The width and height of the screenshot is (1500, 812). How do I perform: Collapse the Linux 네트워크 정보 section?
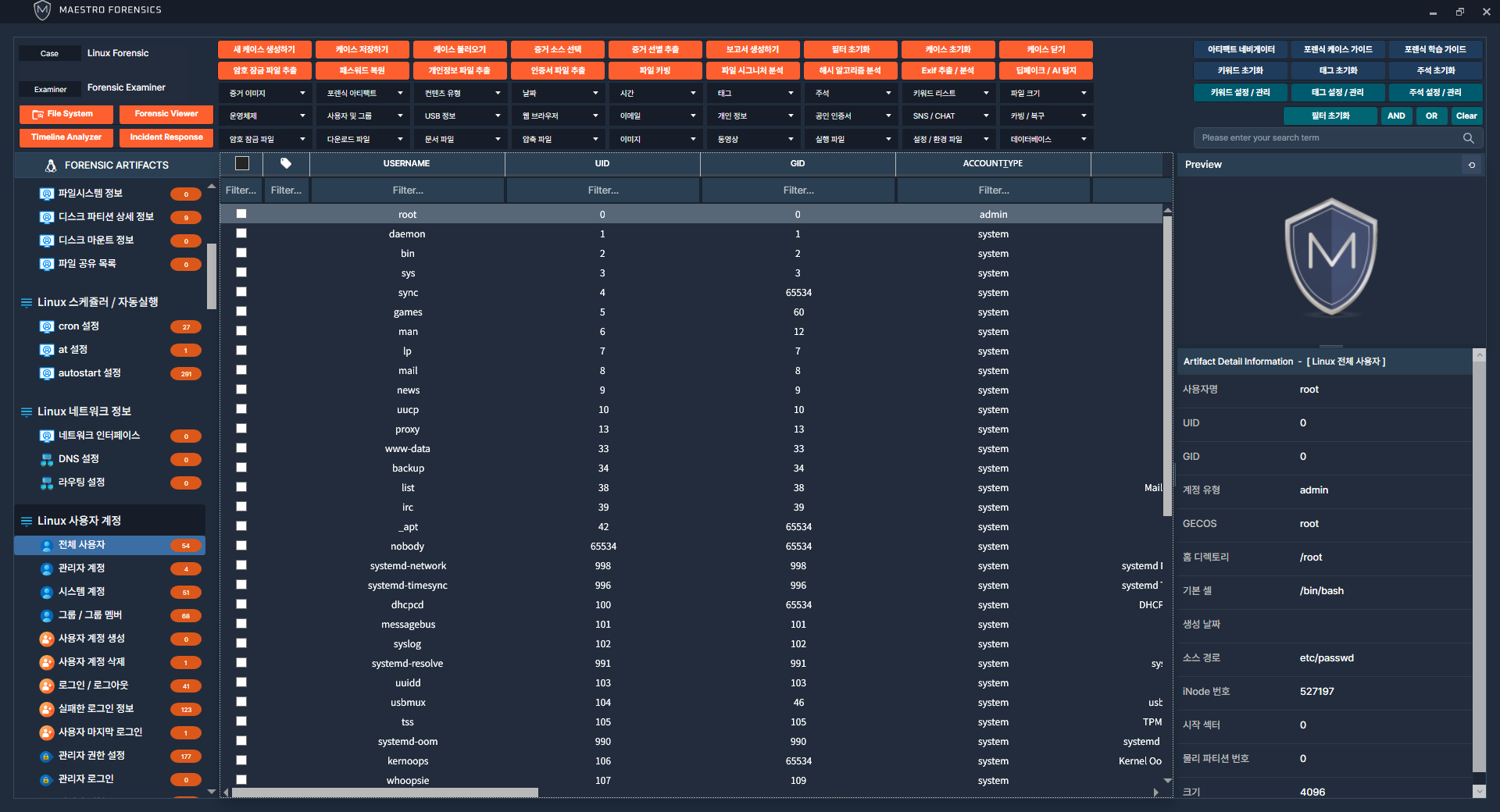pyautogui.click(x=27, y=411)
